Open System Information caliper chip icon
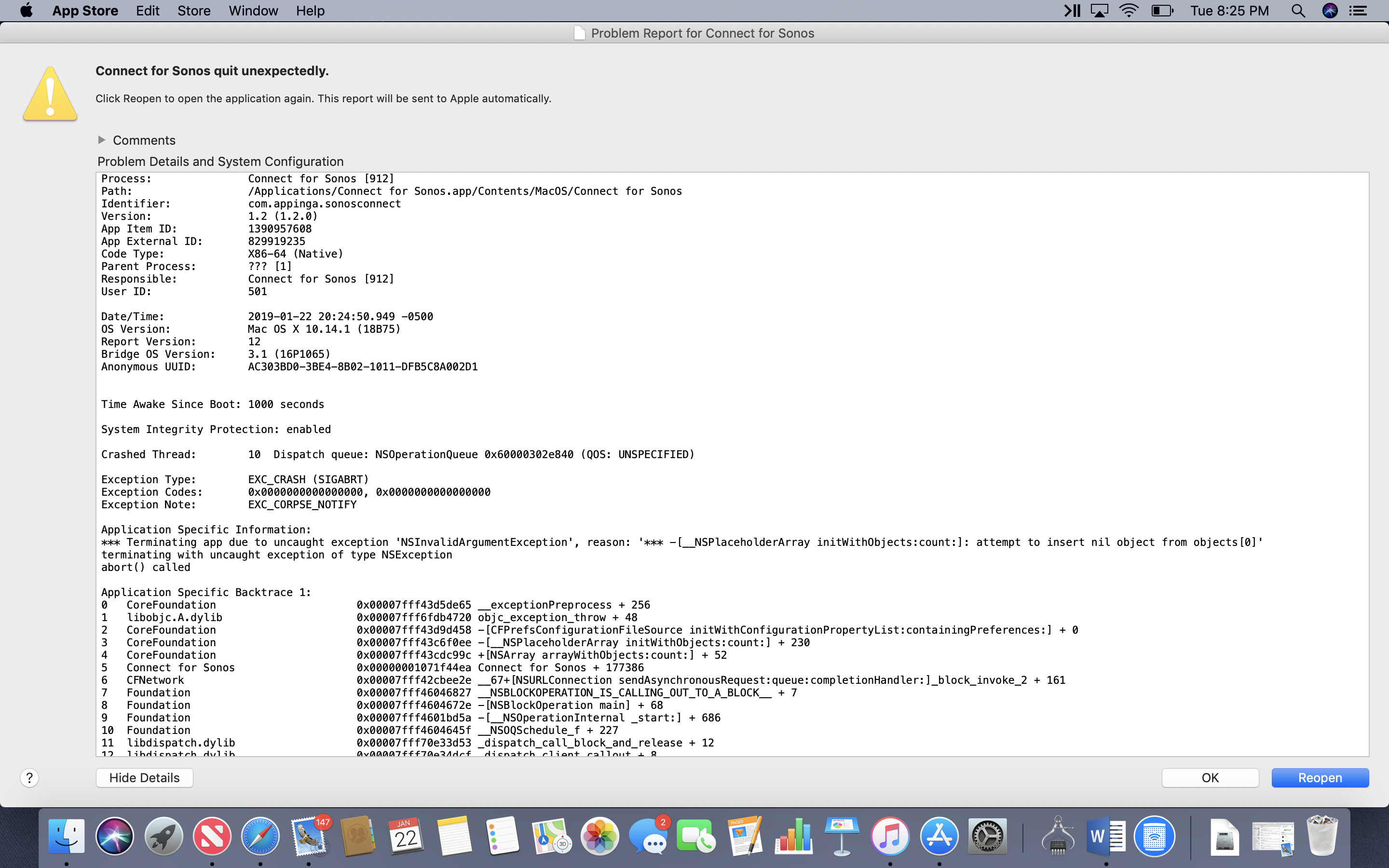Screen dimensions: 1389x868 tap(1058, 836)
